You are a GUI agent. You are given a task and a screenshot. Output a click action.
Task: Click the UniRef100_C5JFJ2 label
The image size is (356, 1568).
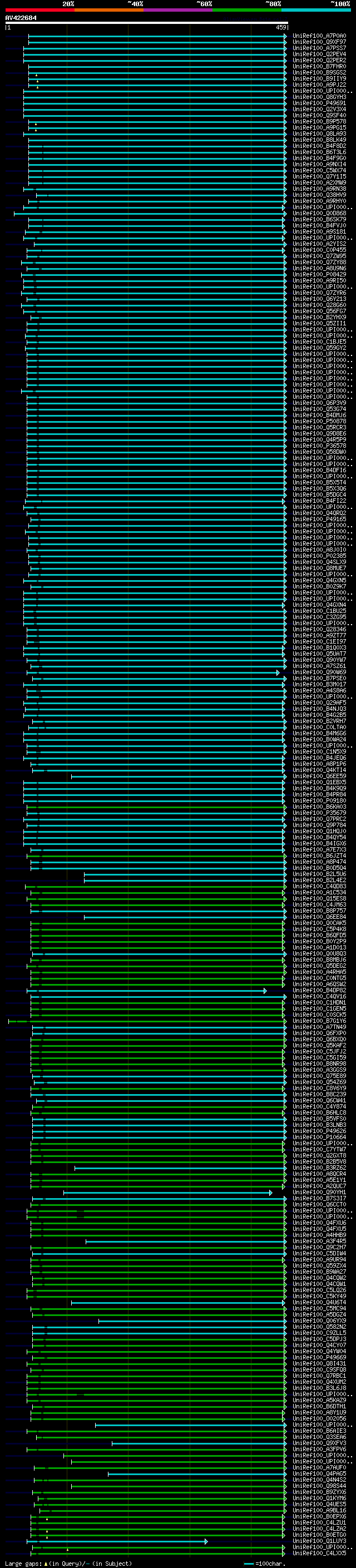(319, 1052)
